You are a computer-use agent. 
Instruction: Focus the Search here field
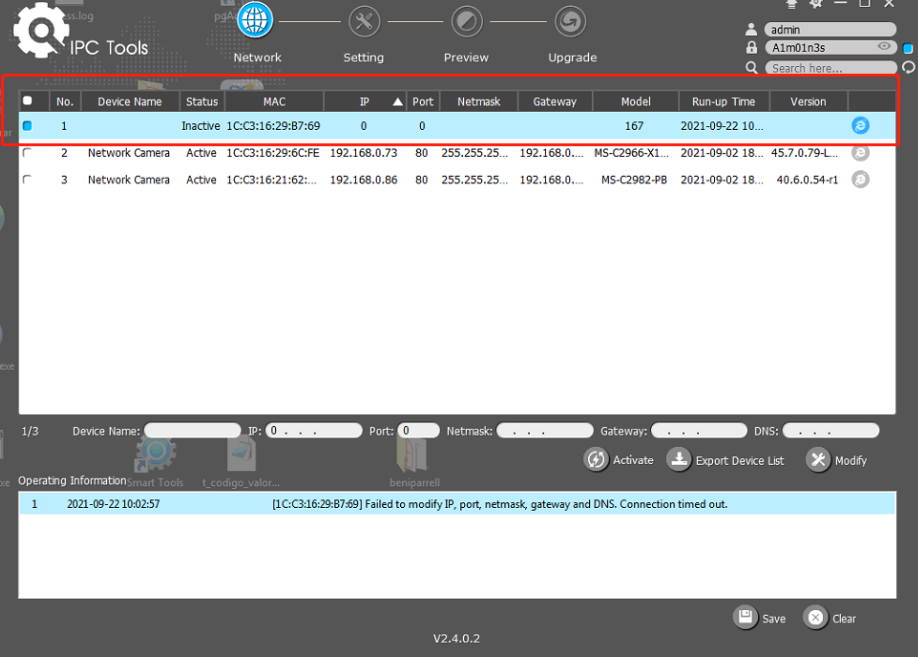click(x=831, y=68)
